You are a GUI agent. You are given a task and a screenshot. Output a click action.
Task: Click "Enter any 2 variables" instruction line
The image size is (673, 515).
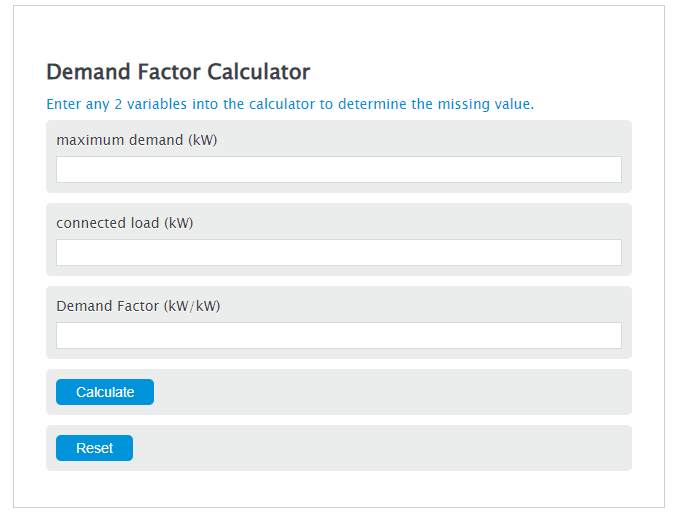(290, 104)
